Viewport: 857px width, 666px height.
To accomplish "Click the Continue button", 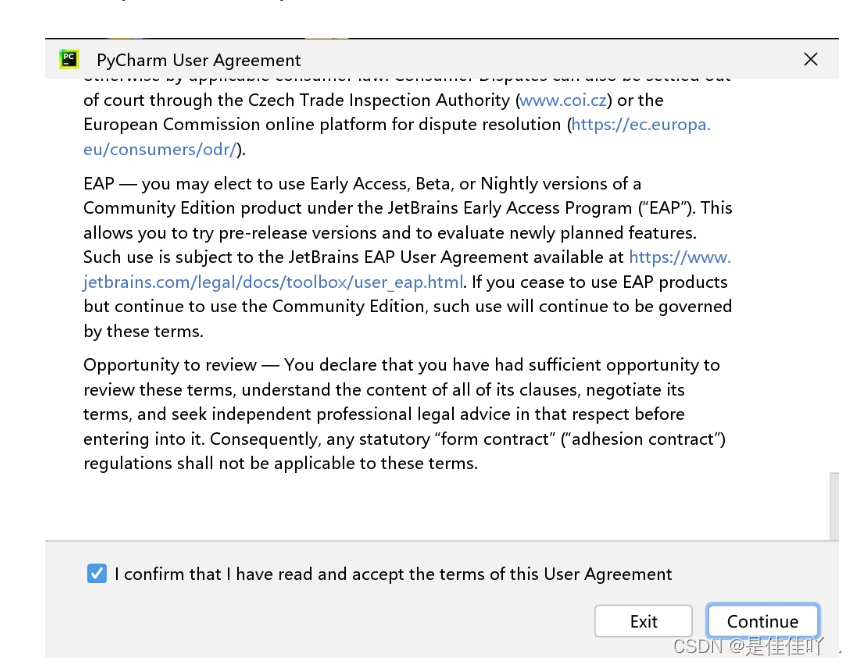I will pyautogui.click(x=762, y=621).
